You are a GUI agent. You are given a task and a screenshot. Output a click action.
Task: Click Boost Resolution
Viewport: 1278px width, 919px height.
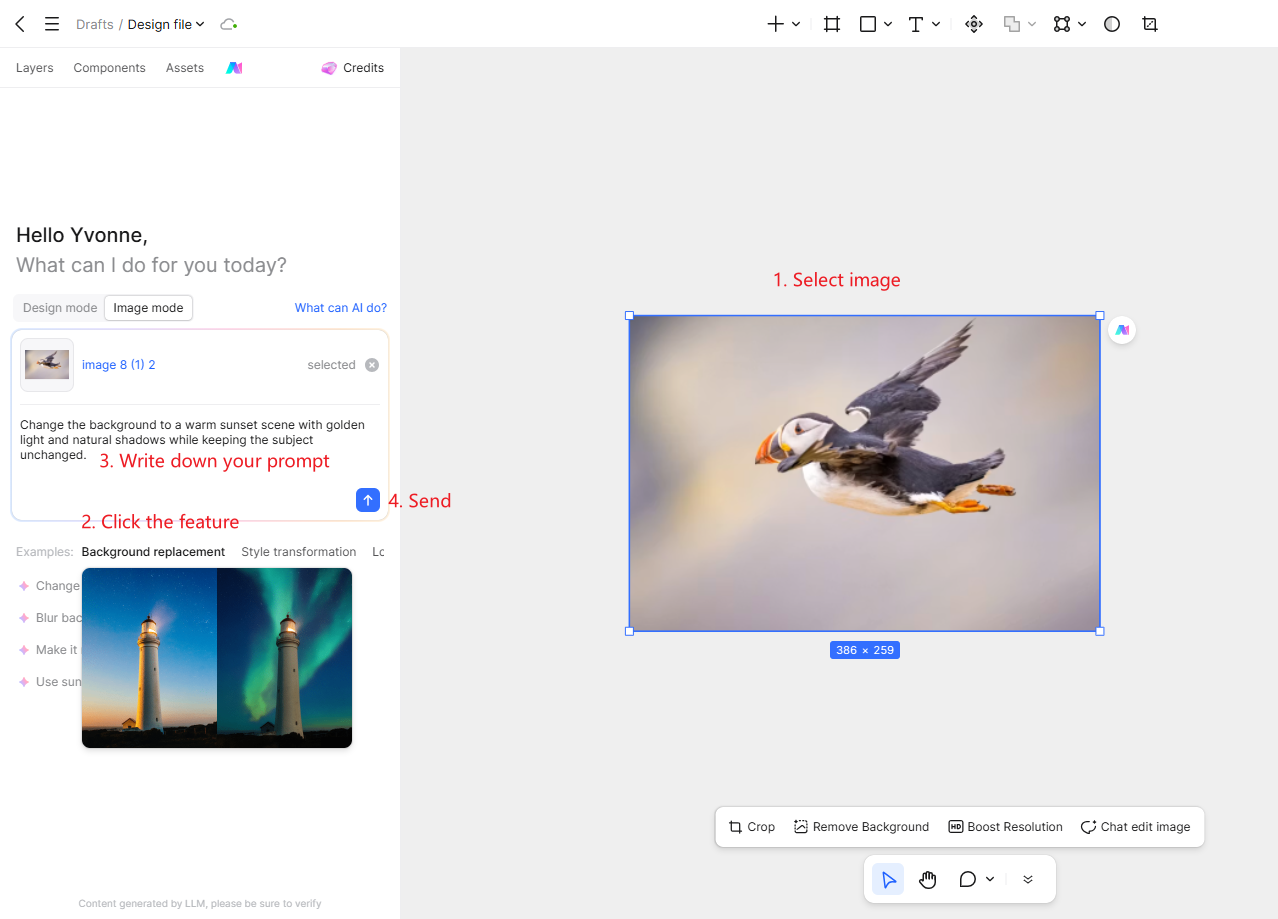point(1005,827)
